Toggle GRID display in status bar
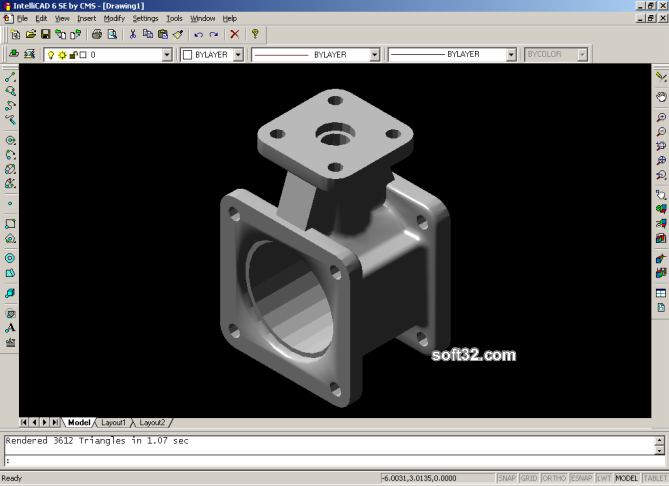The image size is (669, 486). 529,478
